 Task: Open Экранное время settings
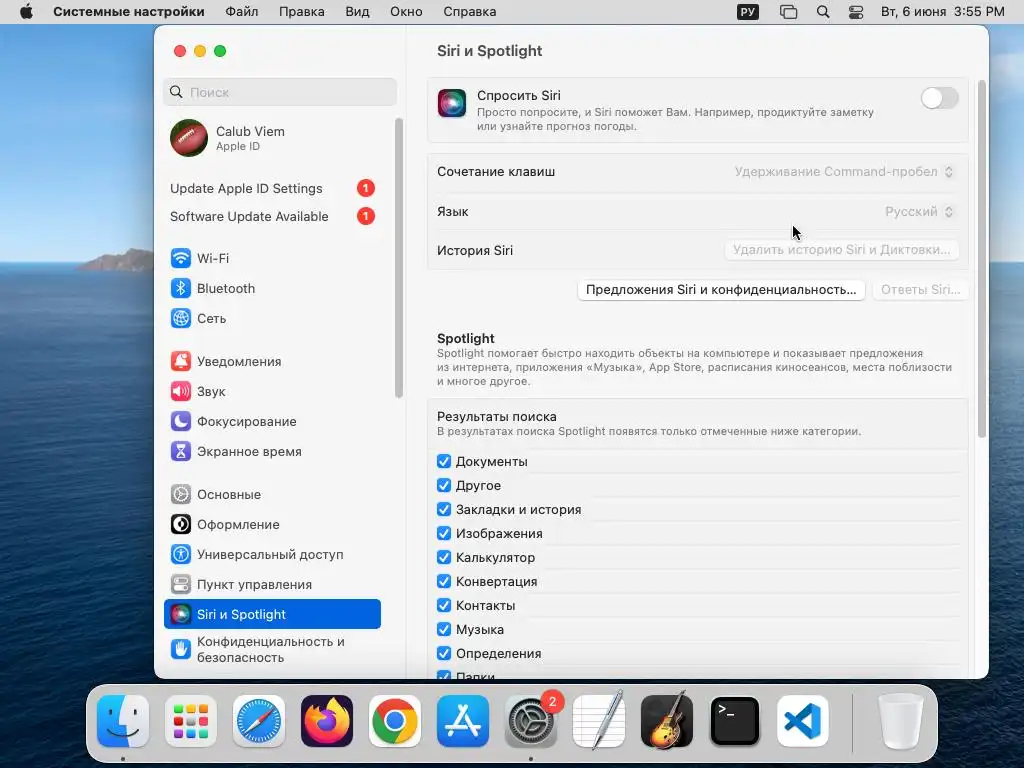[x=272, y=451]
